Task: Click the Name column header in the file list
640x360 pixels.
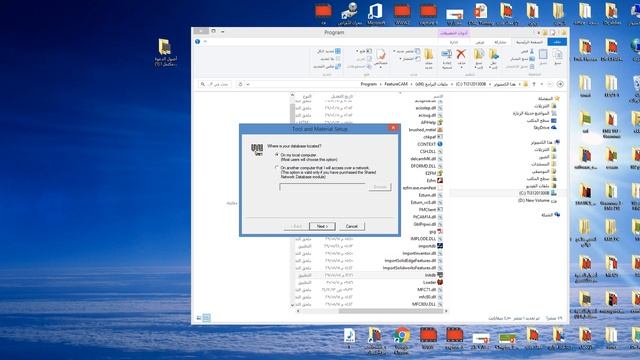Action: pyautogui.click(x=438, y=96)
